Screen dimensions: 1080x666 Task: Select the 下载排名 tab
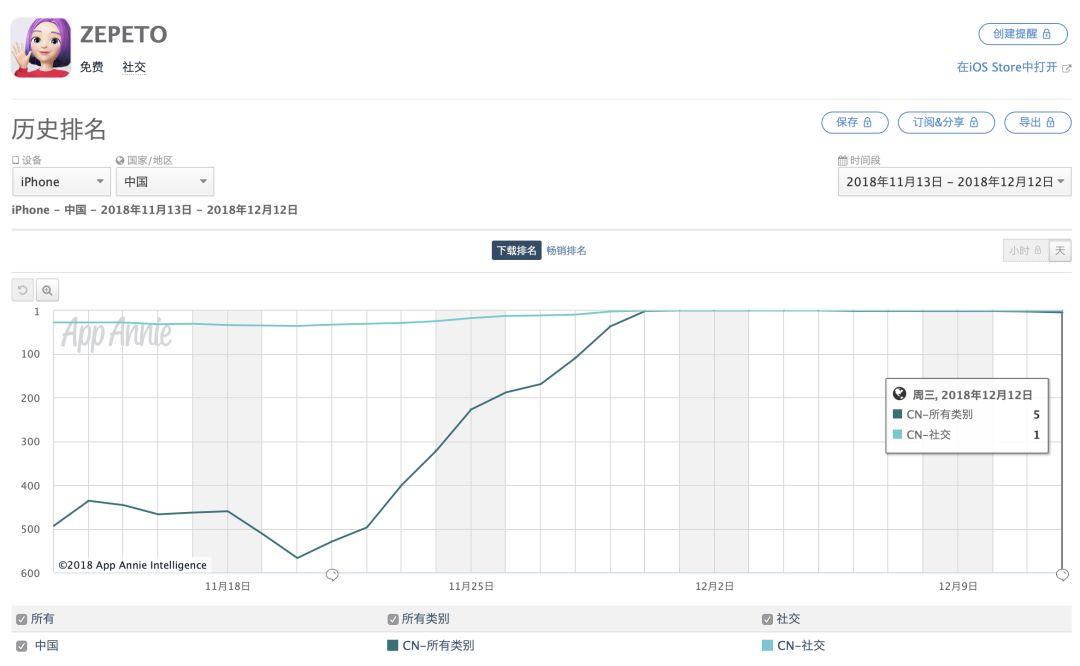tap(517, 251)
